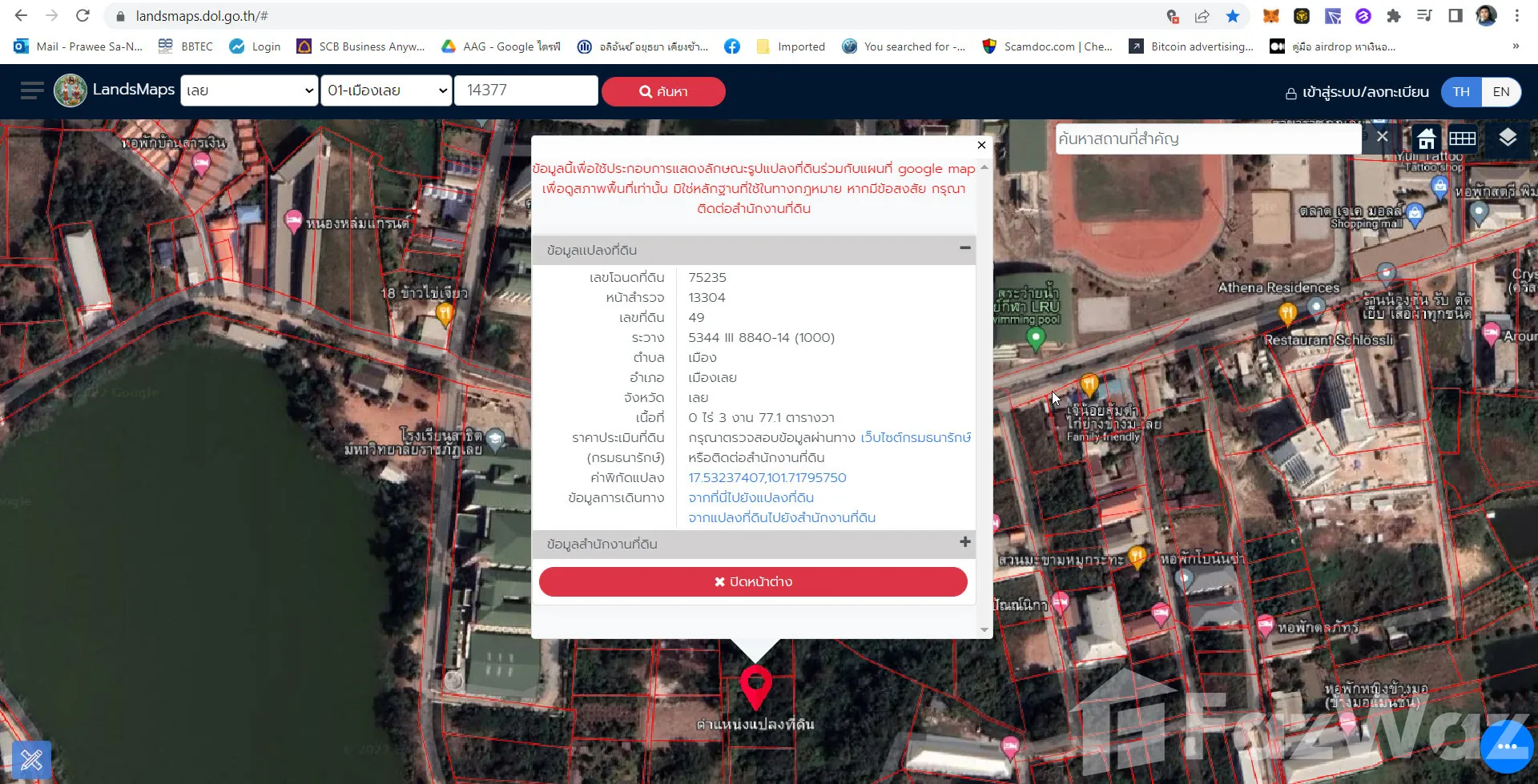Viewport: 1538px width, 784px height.
Task: Click the map layers stack icon
Action: (1507, 138)
